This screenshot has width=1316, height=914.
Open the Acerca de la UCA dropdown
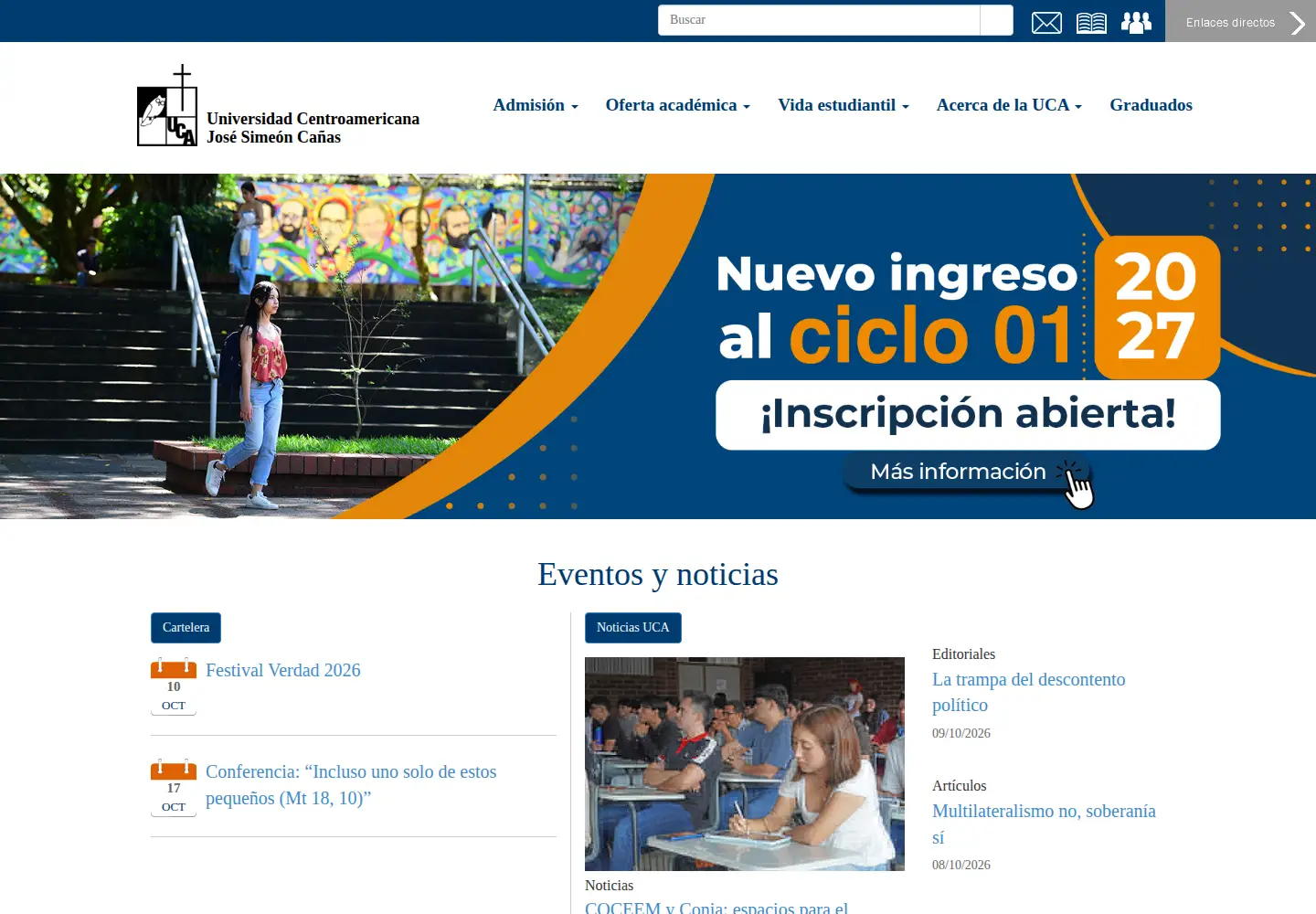1009,105
